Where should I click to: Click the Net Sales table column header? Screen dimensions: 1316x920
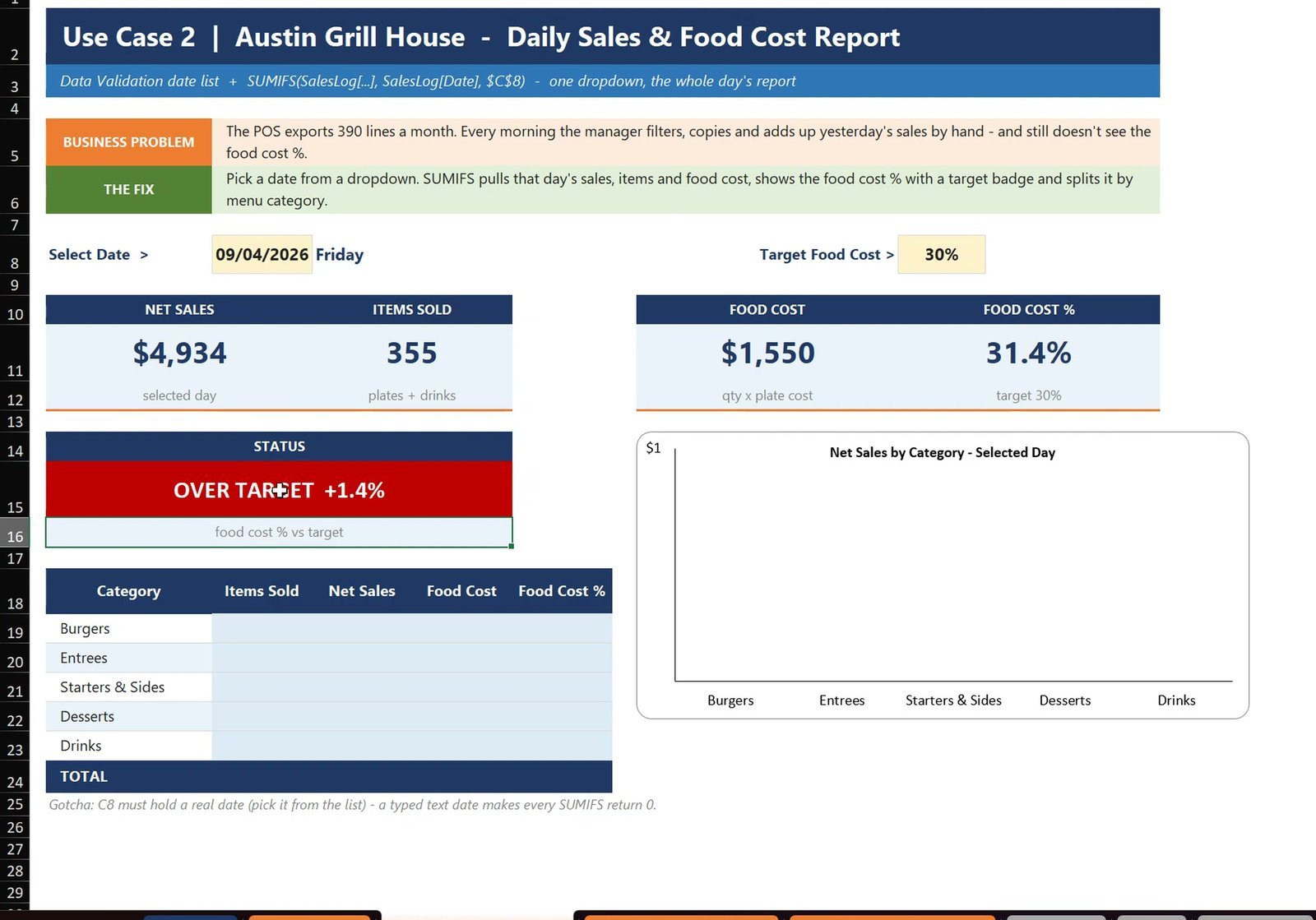point(362,591)
